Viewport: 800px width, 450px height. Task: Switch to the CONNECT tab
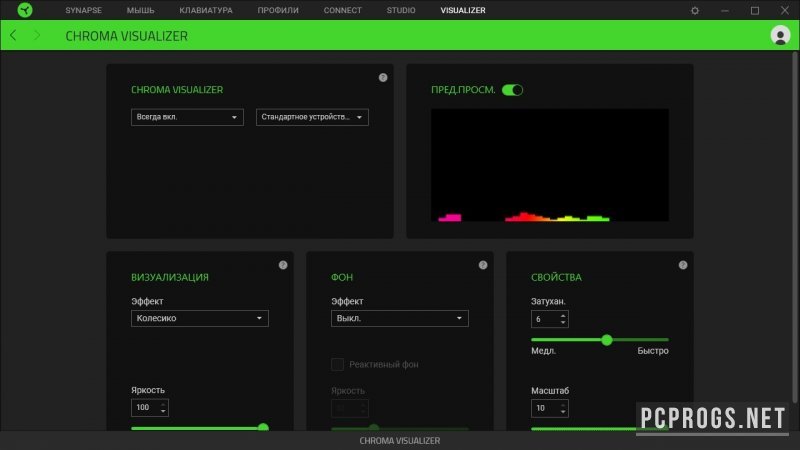[342, 10]
